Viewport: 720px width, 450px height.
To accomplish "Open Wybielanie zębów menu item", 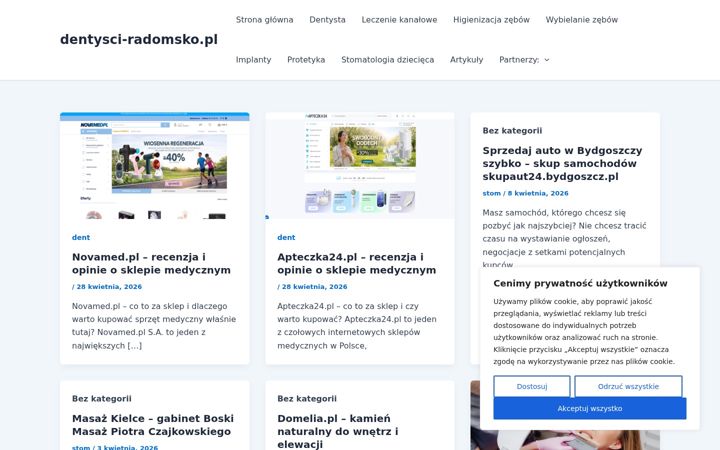I will coord(581,20).
